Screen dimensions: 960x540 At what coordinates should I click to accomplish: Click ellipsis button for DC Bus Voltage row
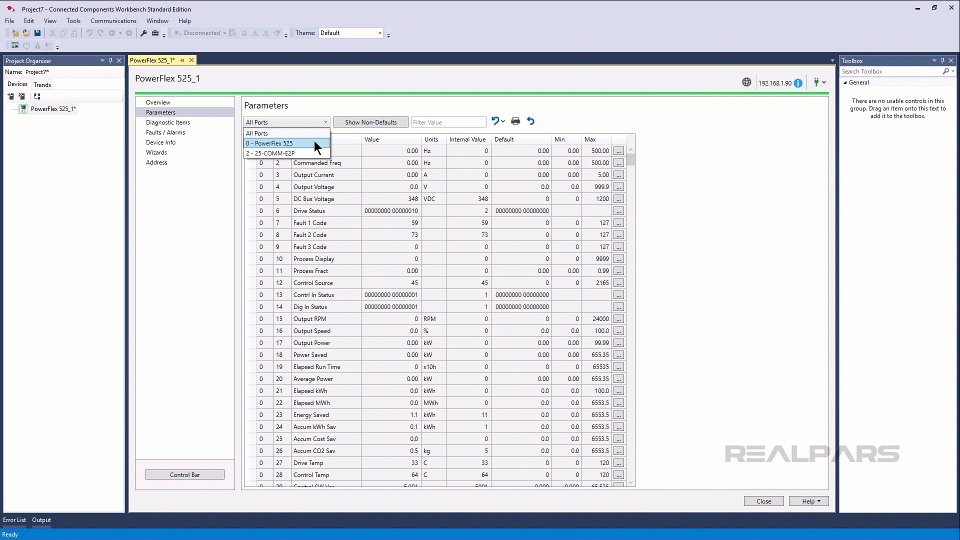618,199
